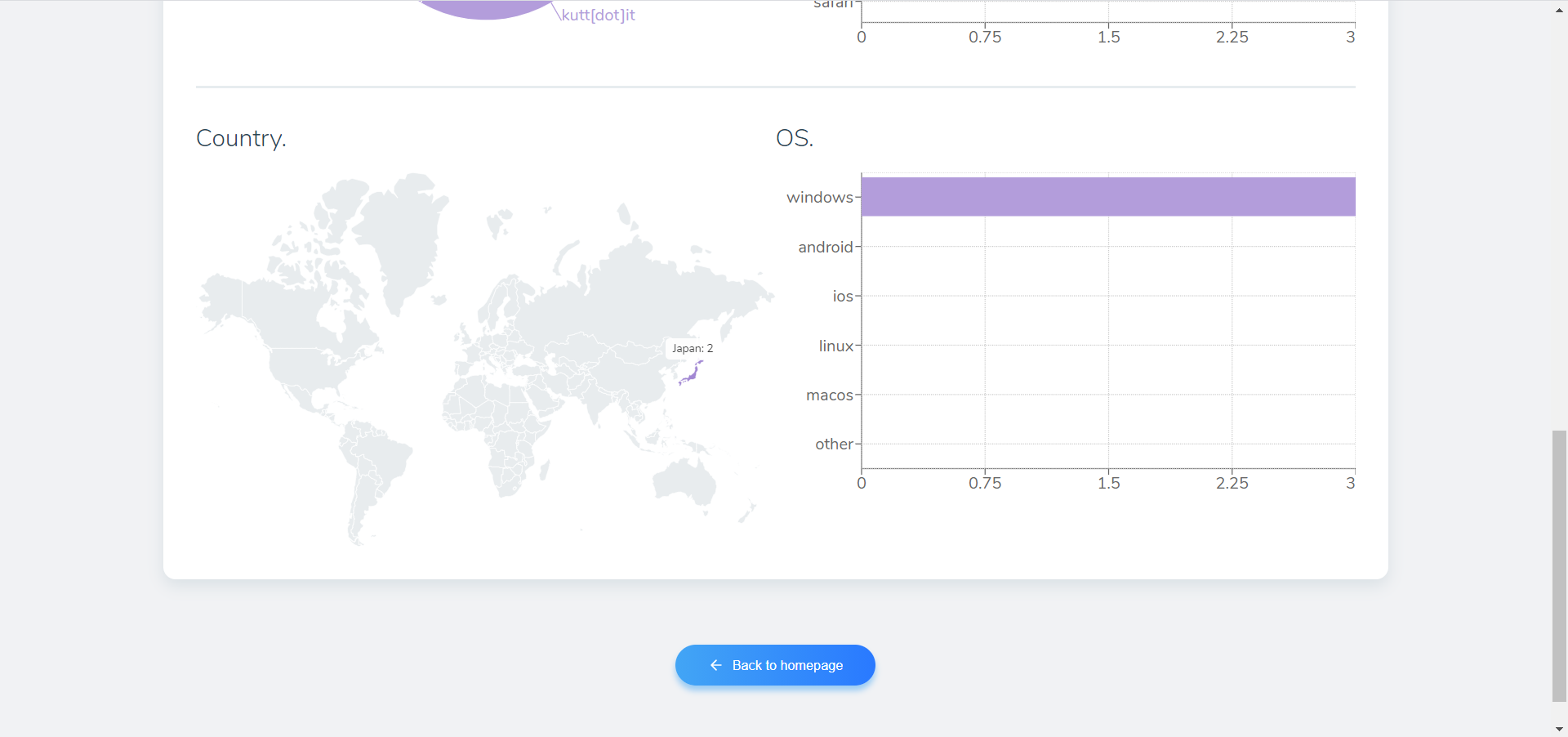Select Japan highlighted on the world map
Viewport: 1568px width, 737px height.
[691, 373]
